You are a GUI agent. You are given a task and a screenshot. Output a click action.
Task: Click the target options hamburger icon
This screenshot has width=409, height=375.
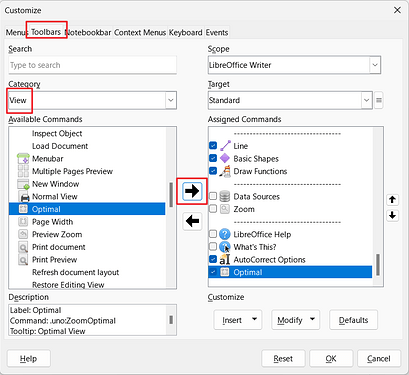379,100
